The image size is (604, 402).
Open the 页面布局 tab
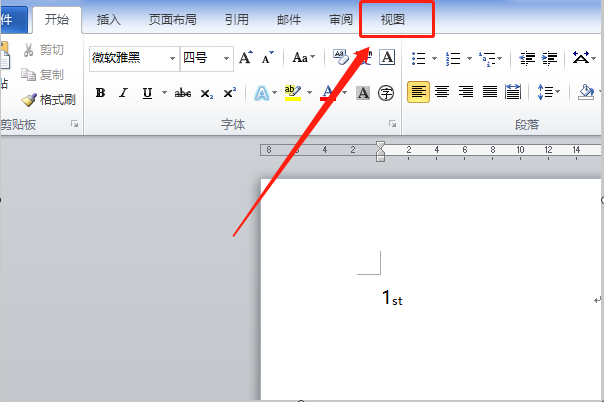tap(173, 19)
